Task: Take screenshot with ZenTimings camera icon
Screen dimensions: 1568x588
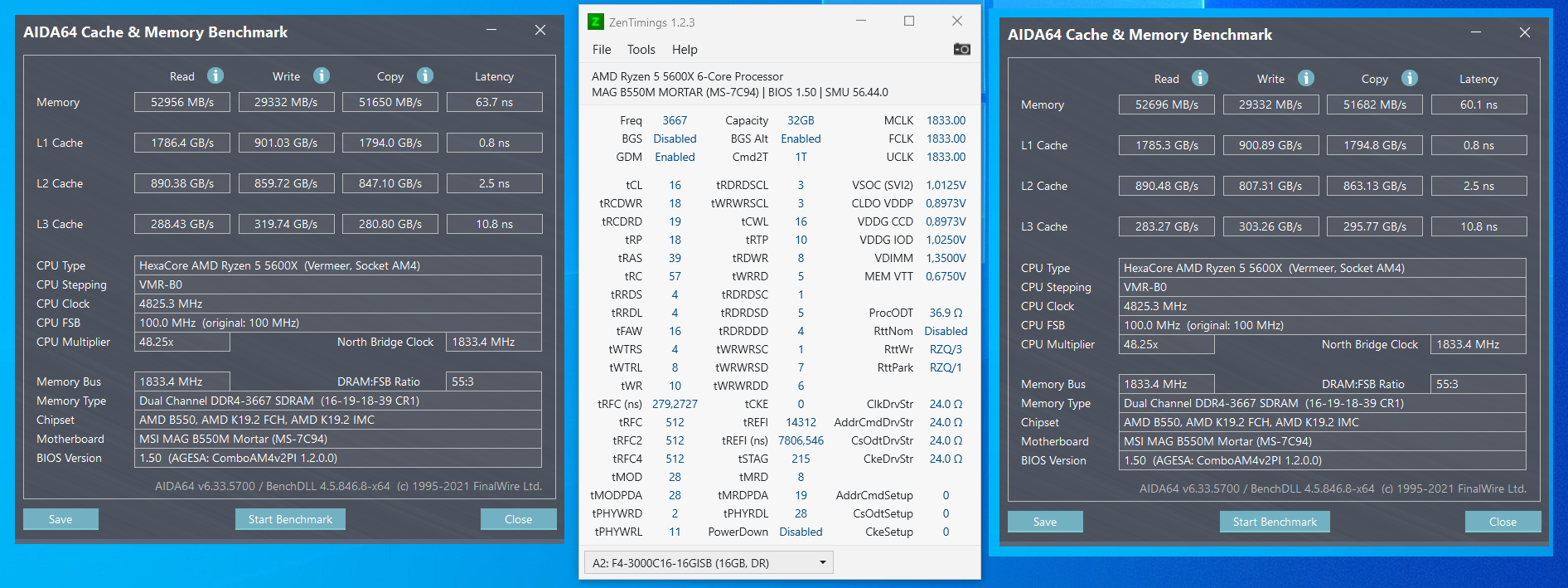Action: (961, 49)
